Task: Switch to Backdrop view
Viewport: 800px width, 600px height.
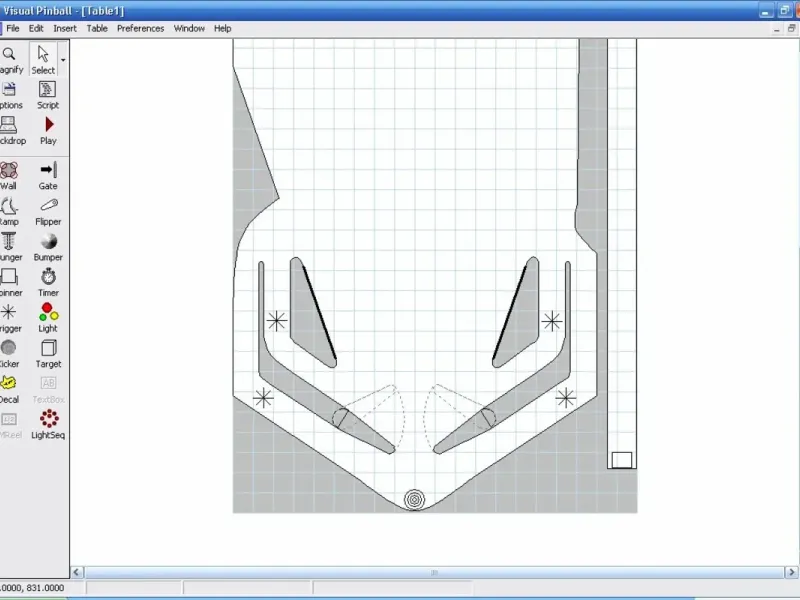Action: tap(10, 131)
